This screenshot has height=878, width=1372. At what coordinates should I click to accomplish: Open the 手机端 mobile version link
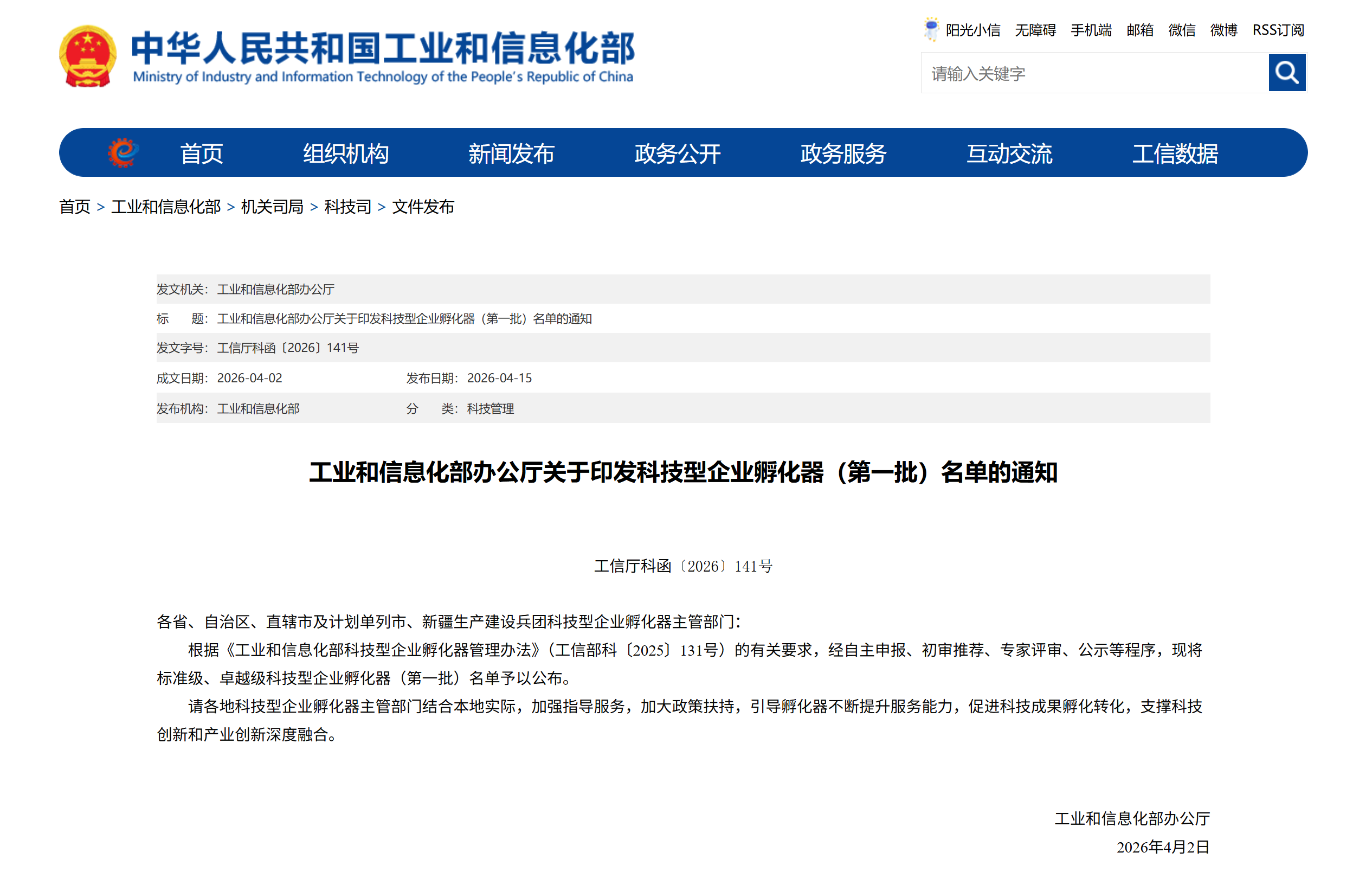point(1091,30)
